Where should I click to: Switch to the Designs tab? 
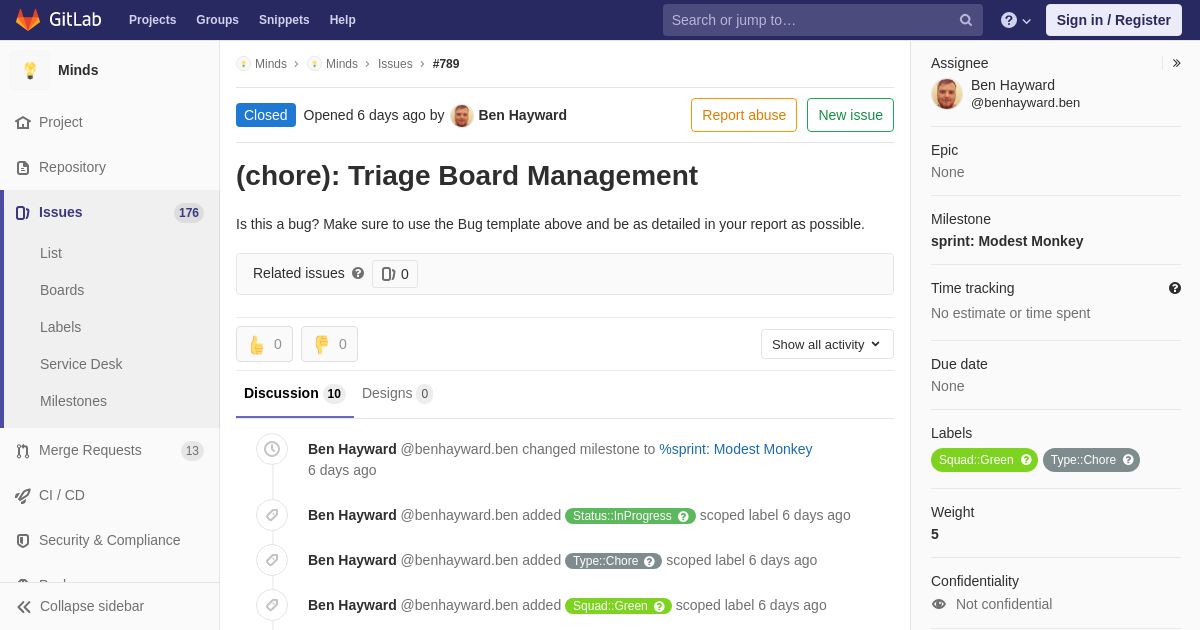tap(397, 393)
